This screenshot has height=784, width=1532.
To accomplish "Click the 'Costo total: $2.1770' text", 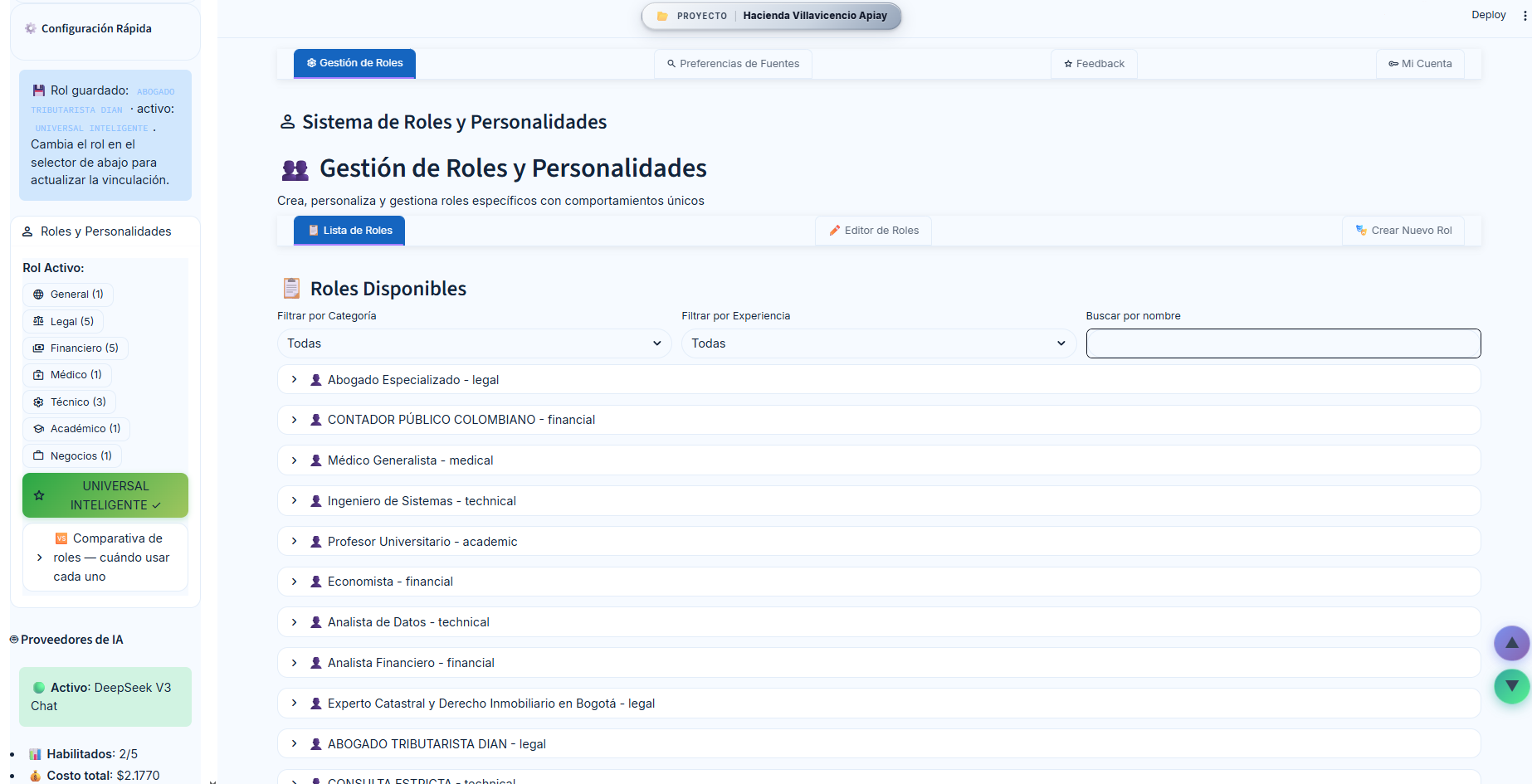I will 103,776.
